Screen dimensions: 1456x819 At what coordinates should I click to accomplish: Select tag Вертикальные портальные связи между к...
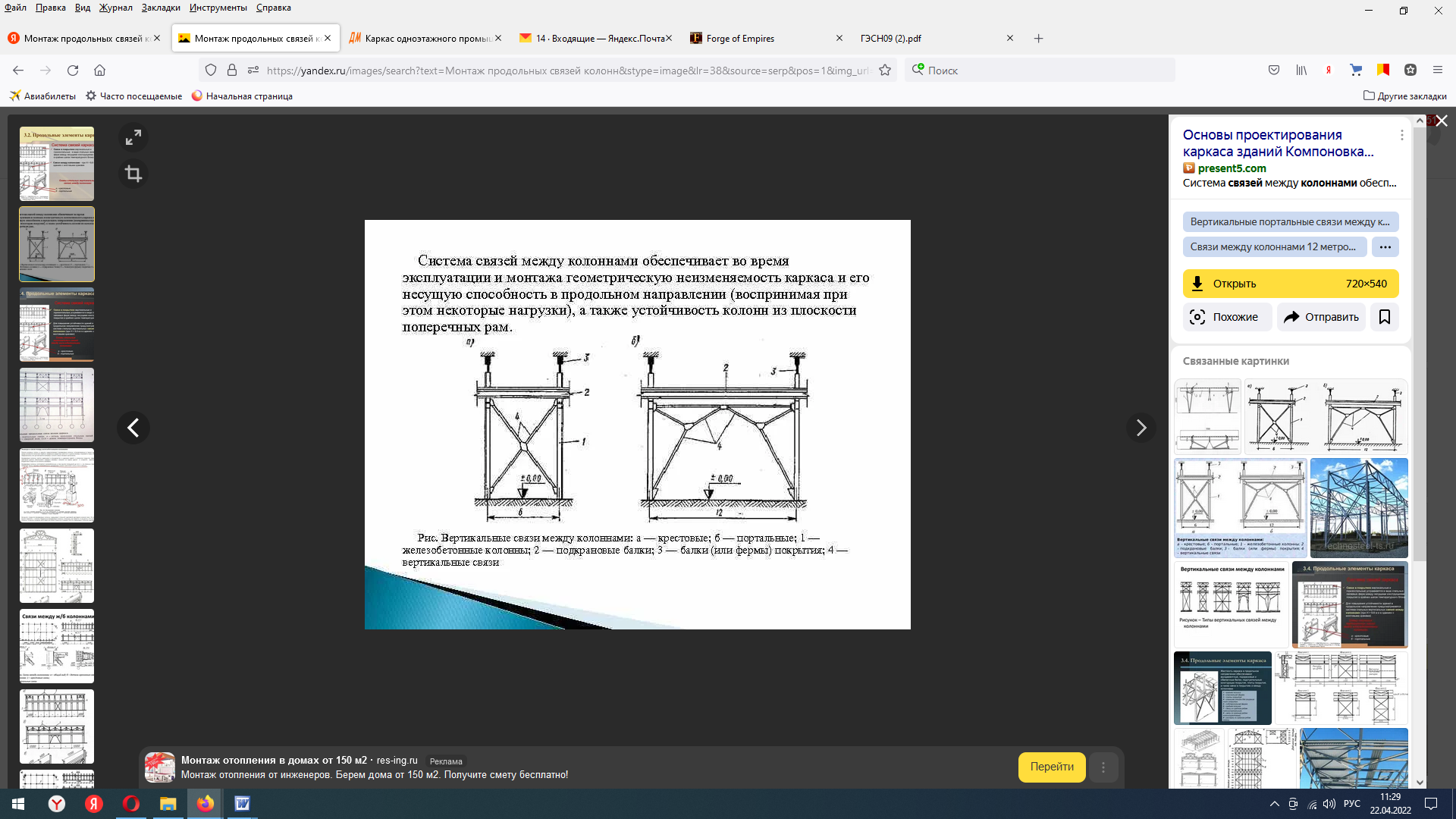[x=1291, y=222]
